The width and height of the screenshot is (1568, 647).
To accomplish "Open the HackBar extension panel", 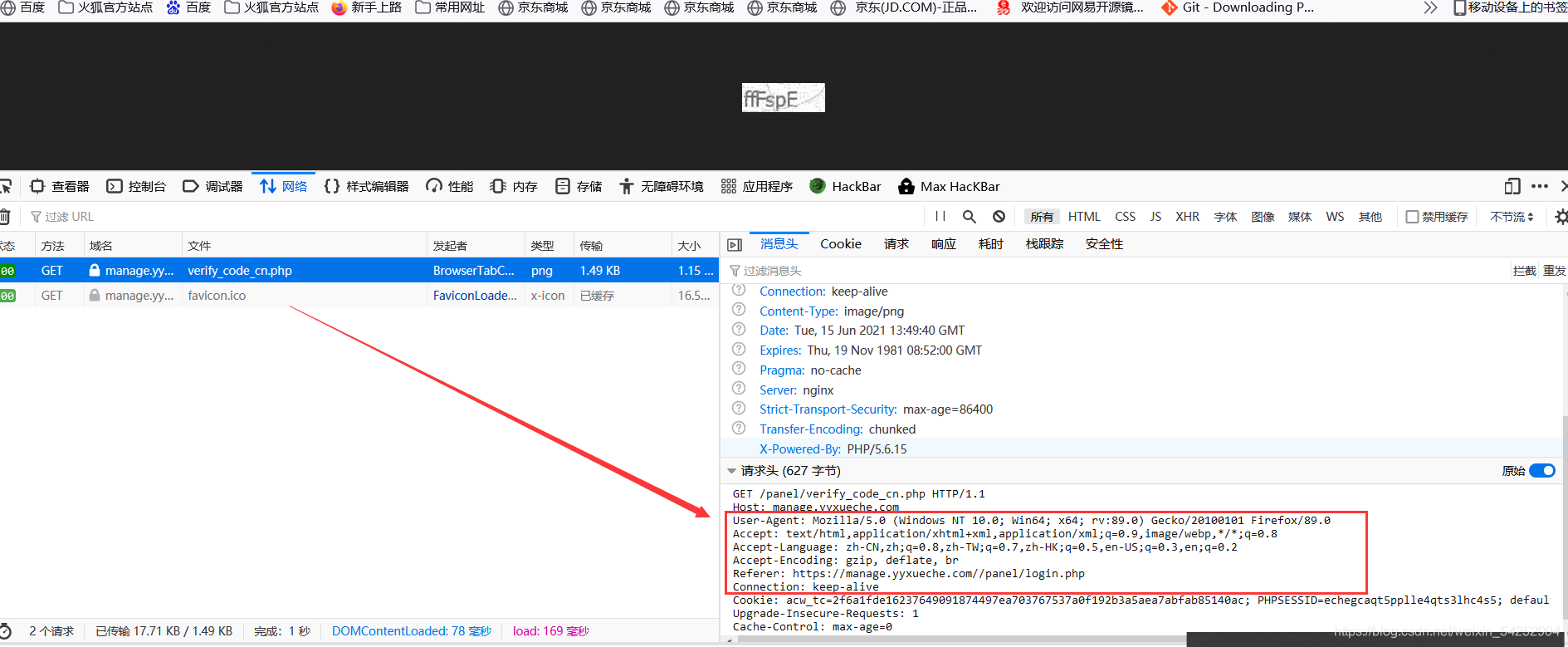I will pyautogui.click(x=846, y=186).
